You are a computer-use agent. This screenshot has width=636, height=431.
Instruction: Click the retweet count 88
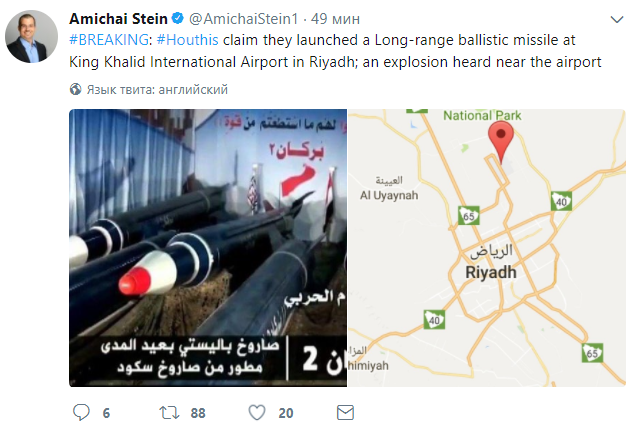pyautogui.click(x=197, y=412)
